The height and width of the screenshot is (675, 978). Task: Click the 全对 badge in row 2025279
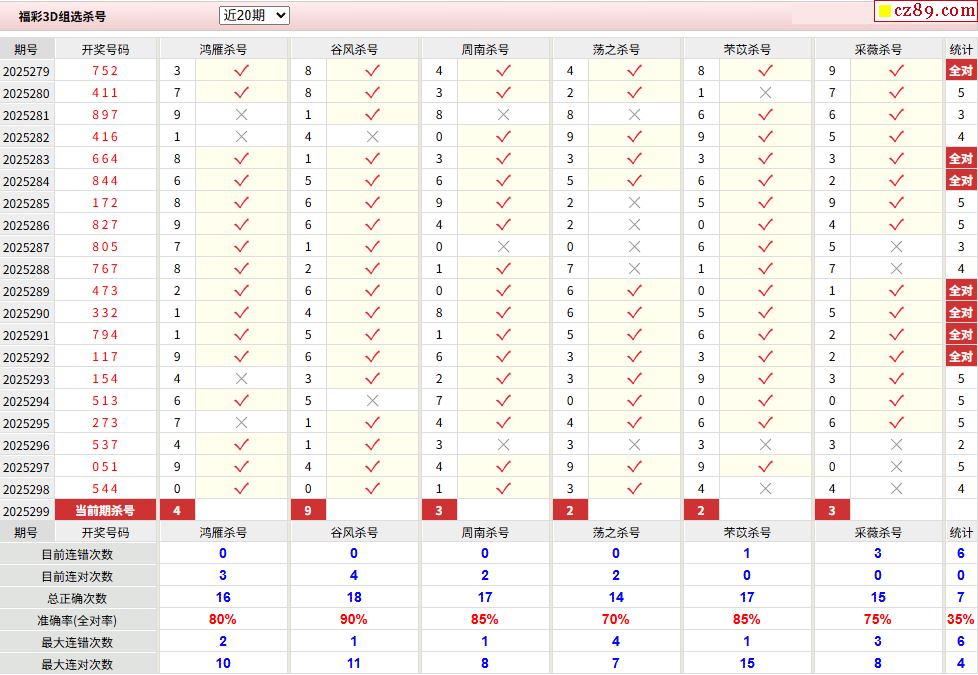pyautogui.click(x=960, y=70)
